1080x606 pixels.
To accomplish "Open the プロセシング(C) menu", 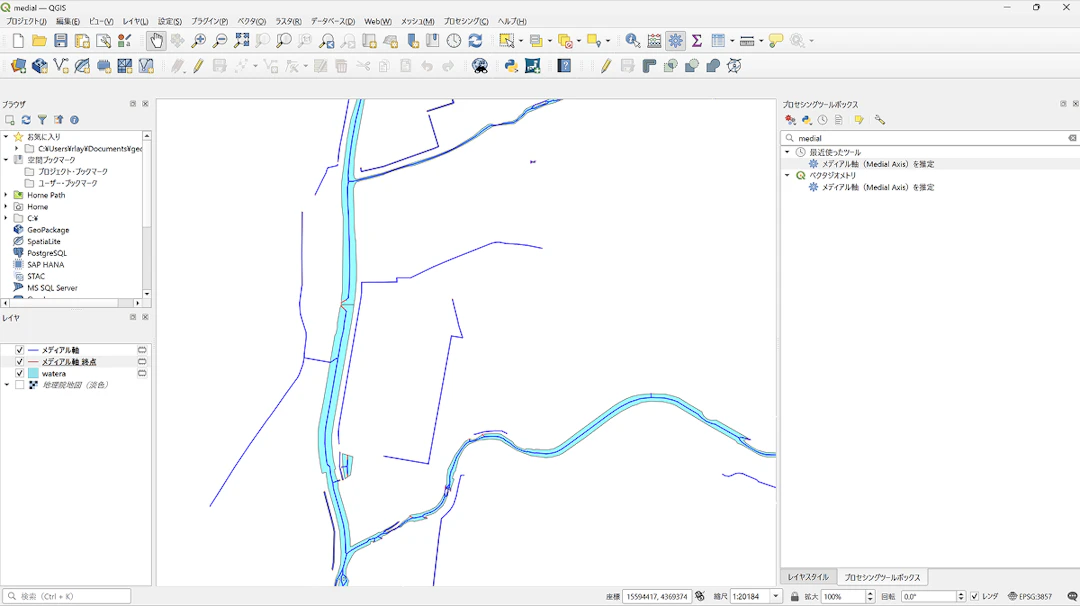I will [x=466, y=21].
